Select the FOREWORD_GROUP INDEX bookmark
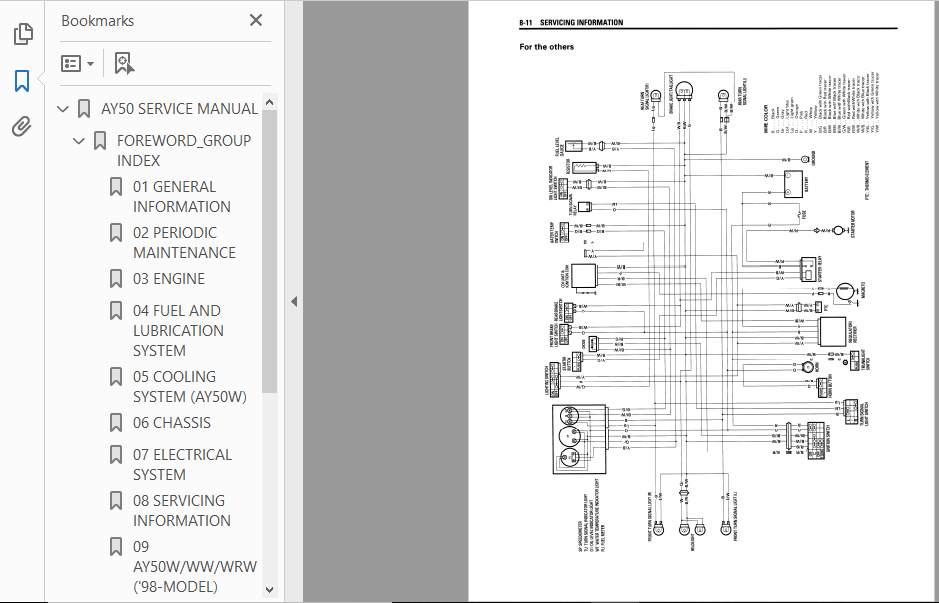This screenshot has width=939, height=603. click(184, 150)
